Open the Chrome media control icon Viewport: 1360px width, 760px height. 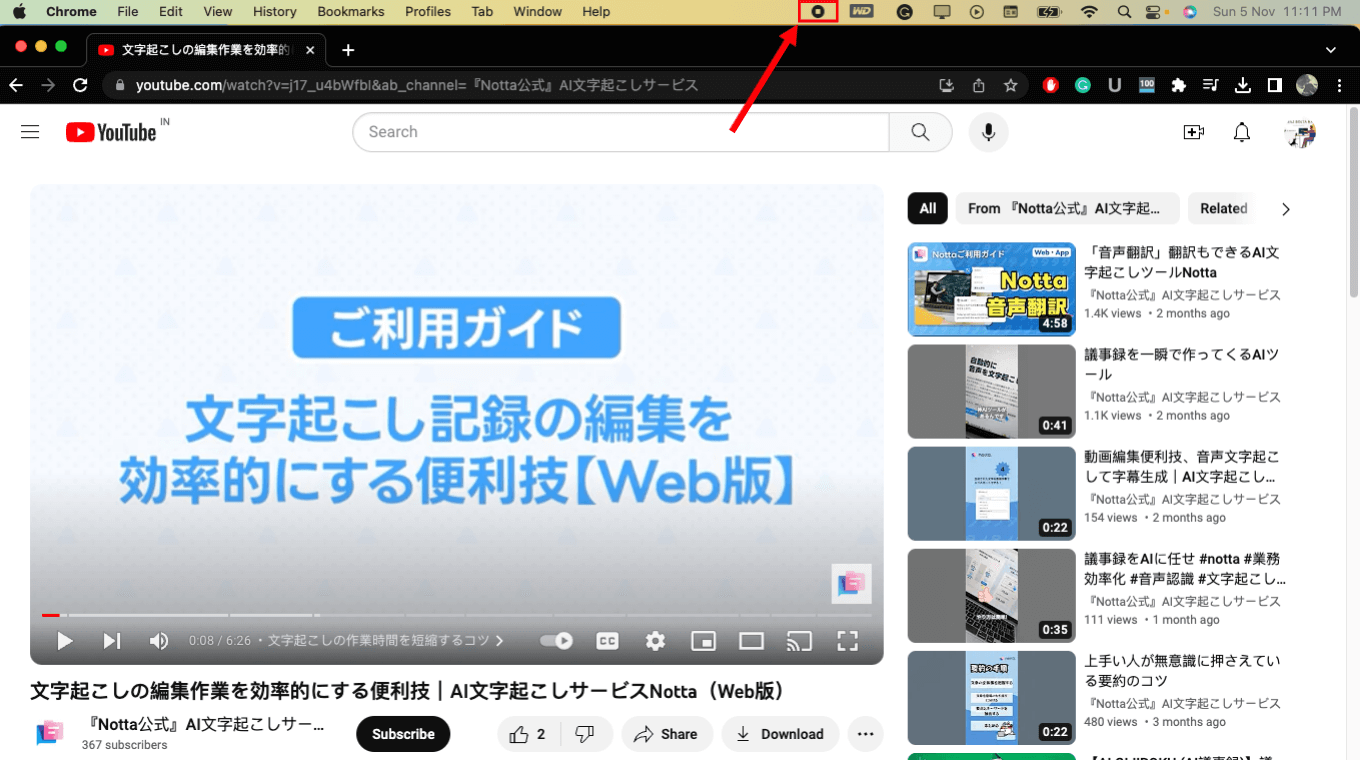(x=1211, y=85)
